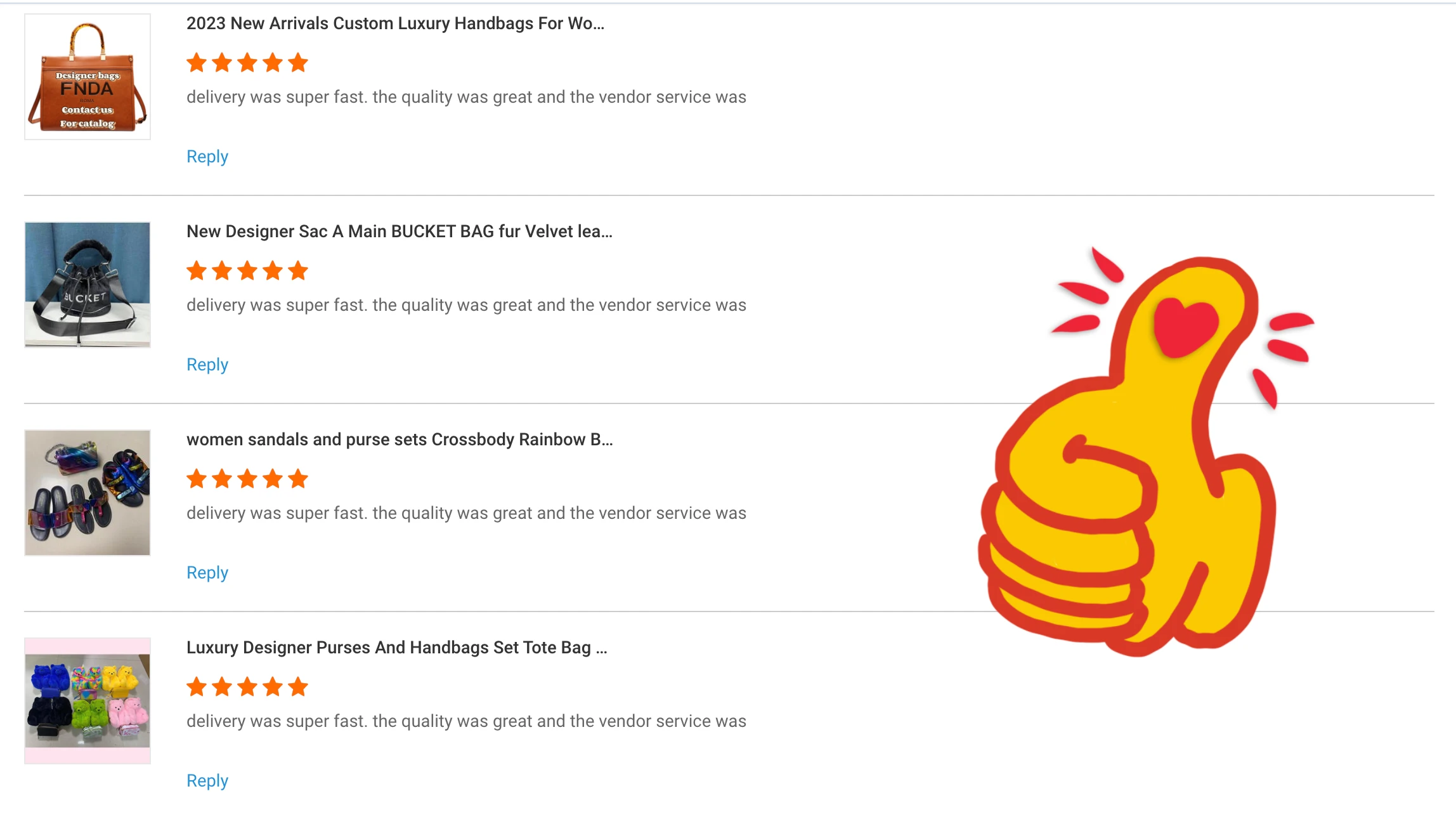
Task: Click the review text under the bucket bag
Action: [466, 305]
